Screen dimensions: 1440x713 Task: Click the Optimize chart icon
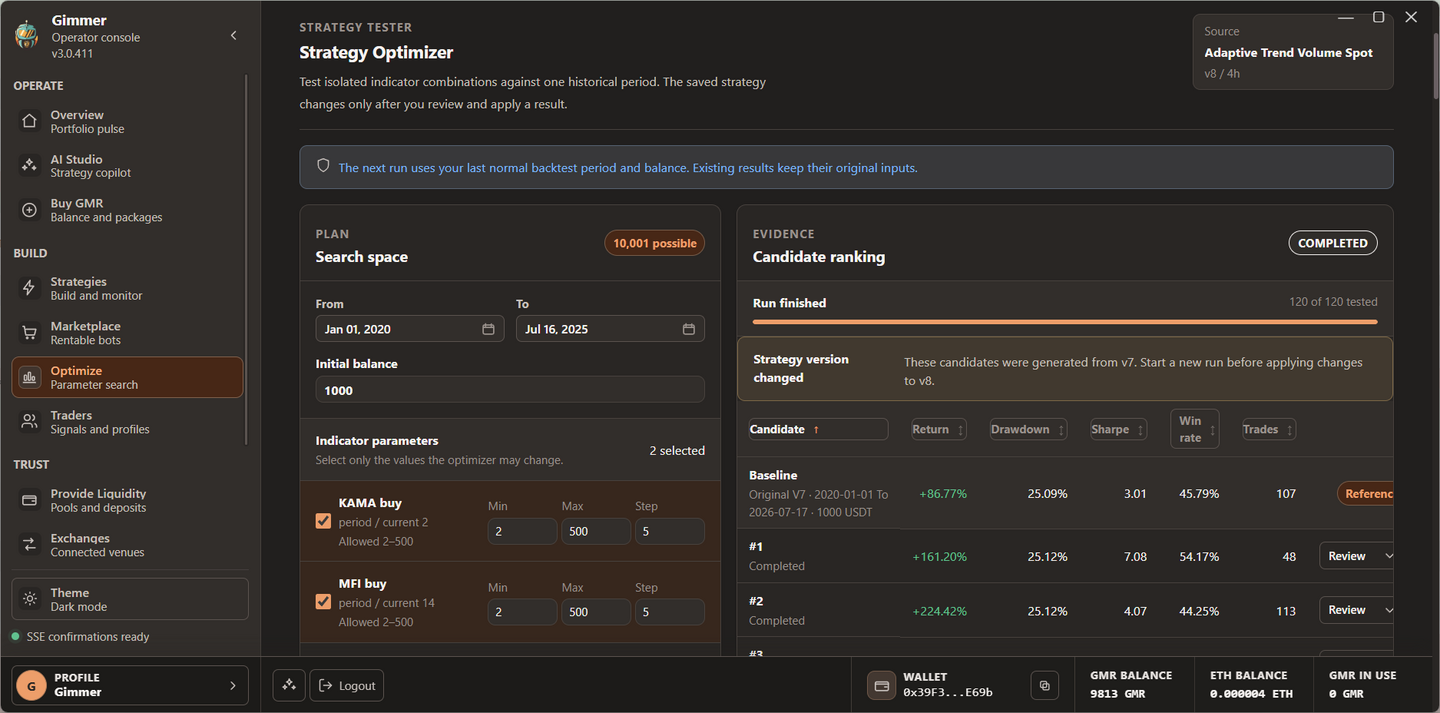[30, 377]
